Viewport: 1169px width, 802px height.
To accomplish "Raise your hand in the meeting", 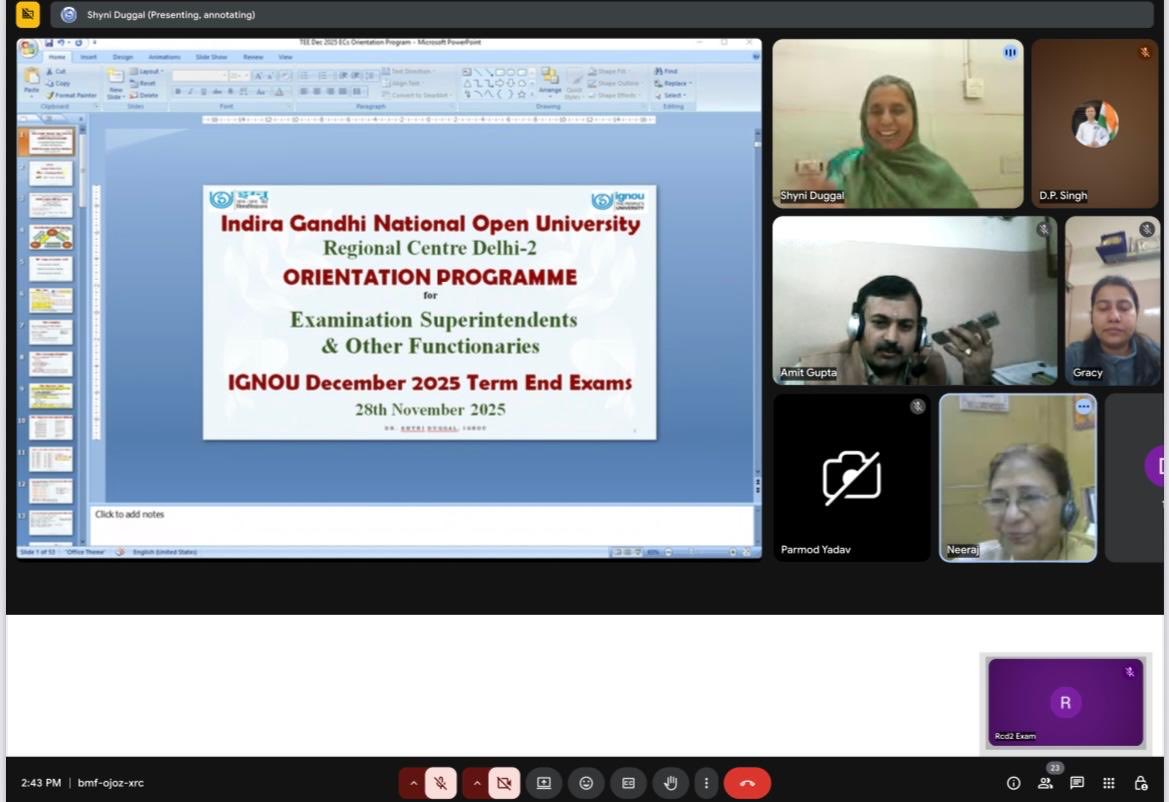I will click(670, 783).
